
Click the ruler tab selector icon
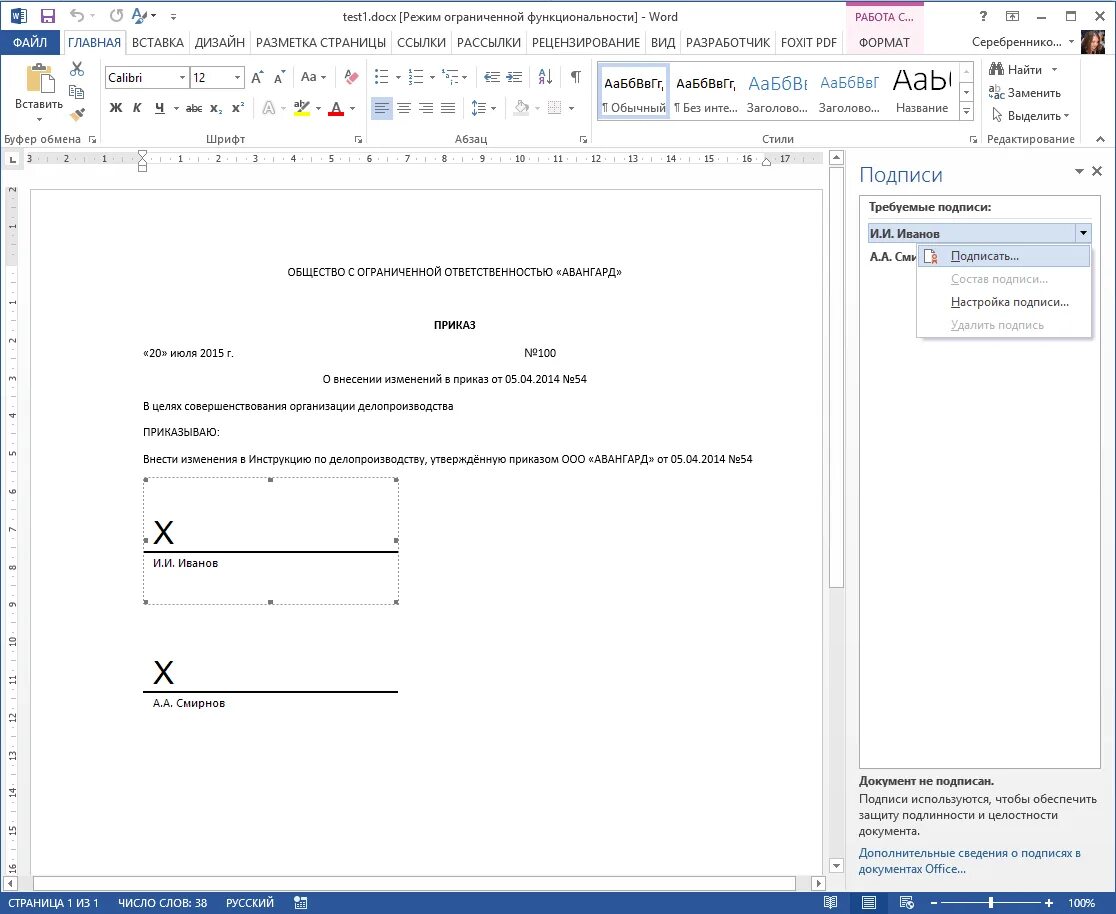point(12,159)
